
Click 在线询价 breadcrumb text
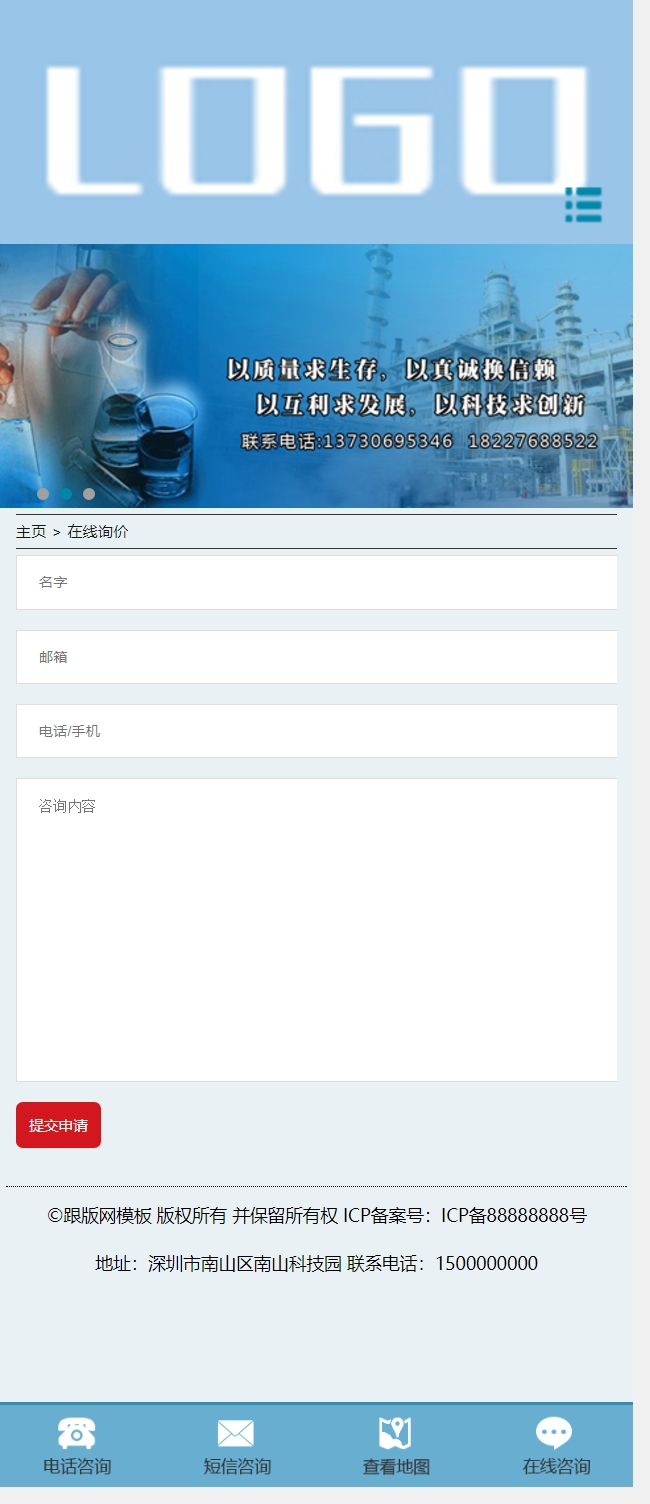click(x=98, y=532)
